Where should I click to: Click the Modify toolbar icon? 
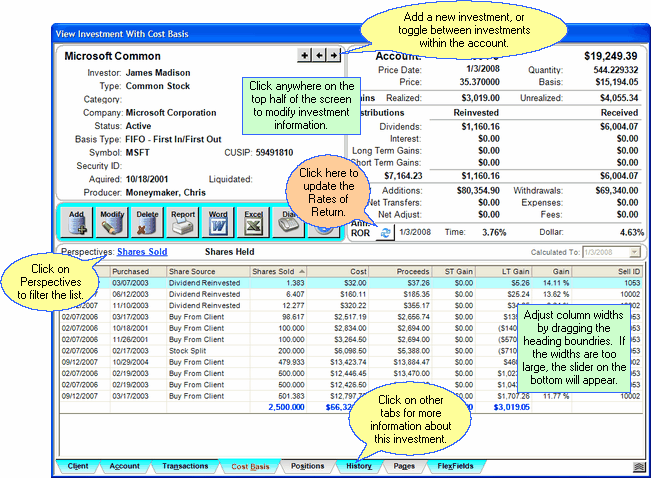112,221
